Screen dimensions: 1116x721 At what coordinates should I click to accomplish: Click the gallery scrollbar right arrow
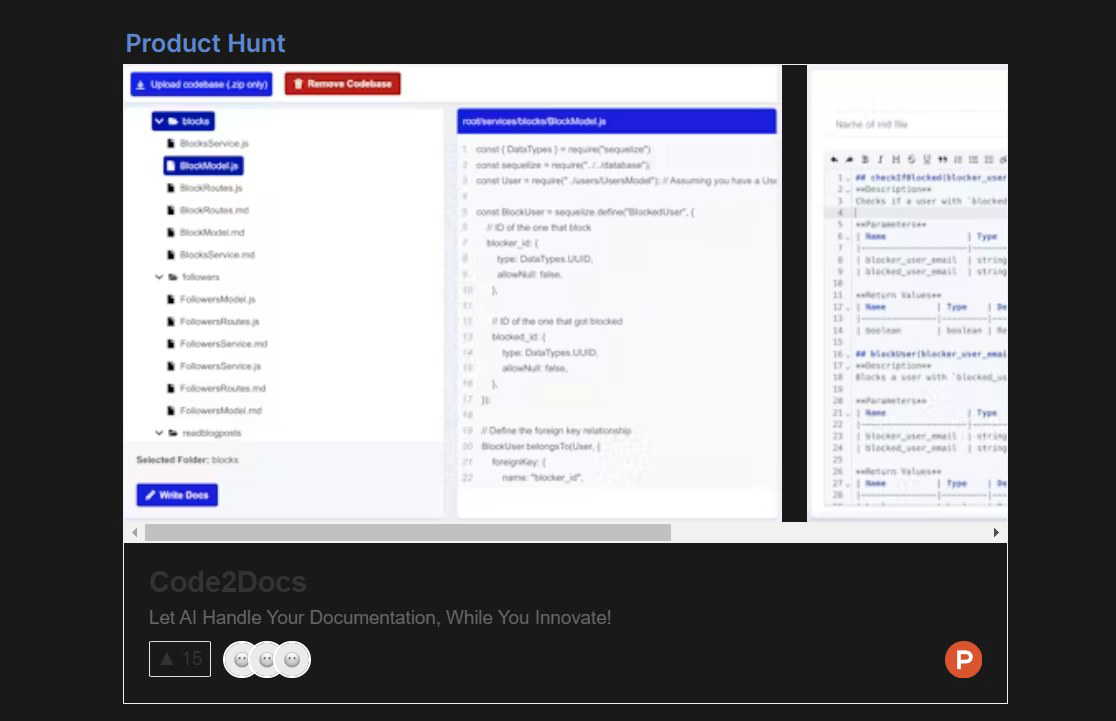point(996,532)
